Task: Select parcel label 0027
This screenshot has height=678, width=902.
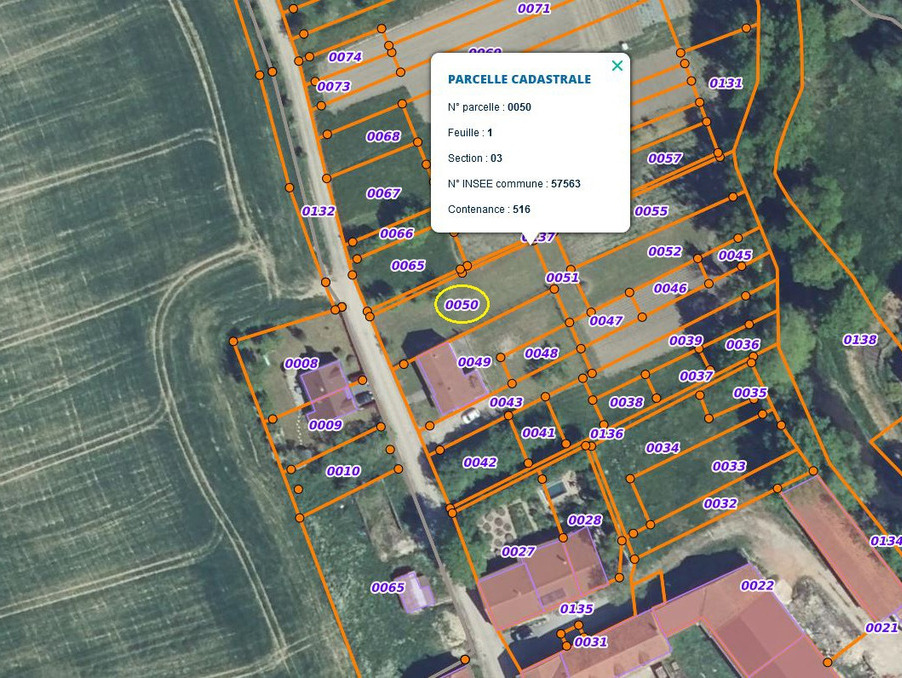Action: (518, 551)
